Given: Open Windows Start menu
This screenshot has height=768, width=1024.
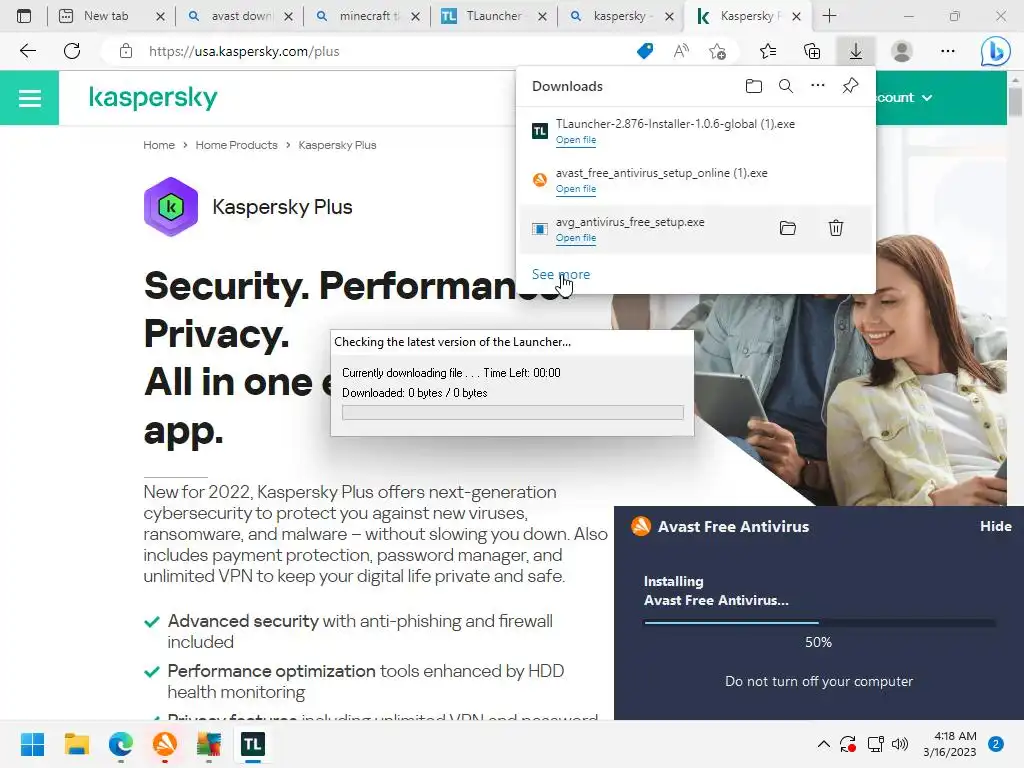Looking at the screenshot, I should [32, 744].
